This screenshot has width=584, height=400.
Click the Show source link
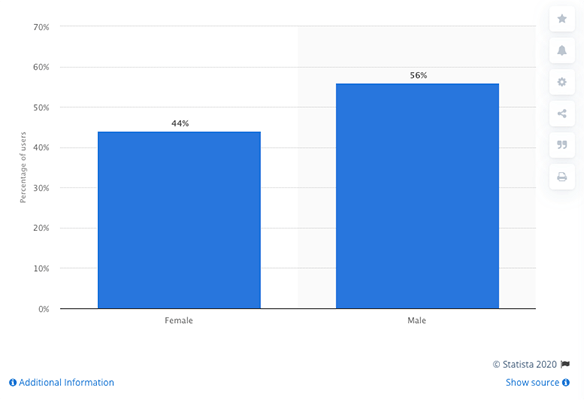pos(532,382)
